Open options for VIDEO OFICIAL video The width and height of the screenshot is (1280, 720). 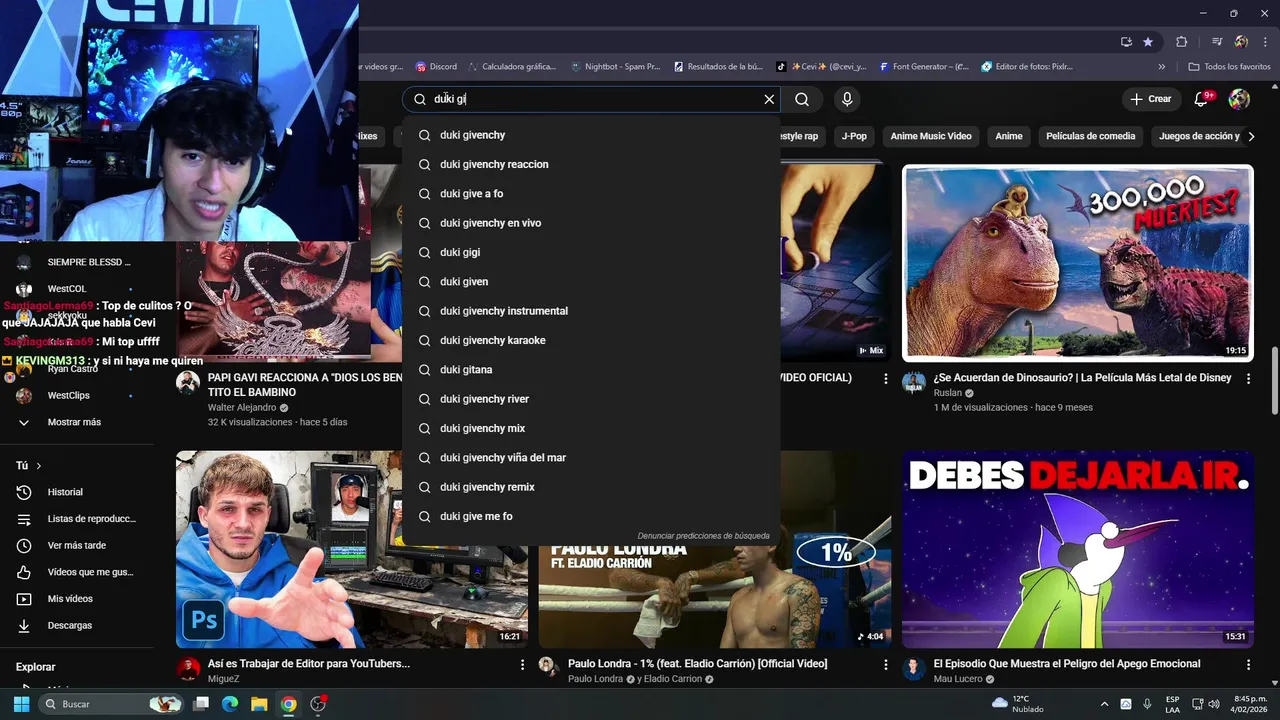coord(885,378)
